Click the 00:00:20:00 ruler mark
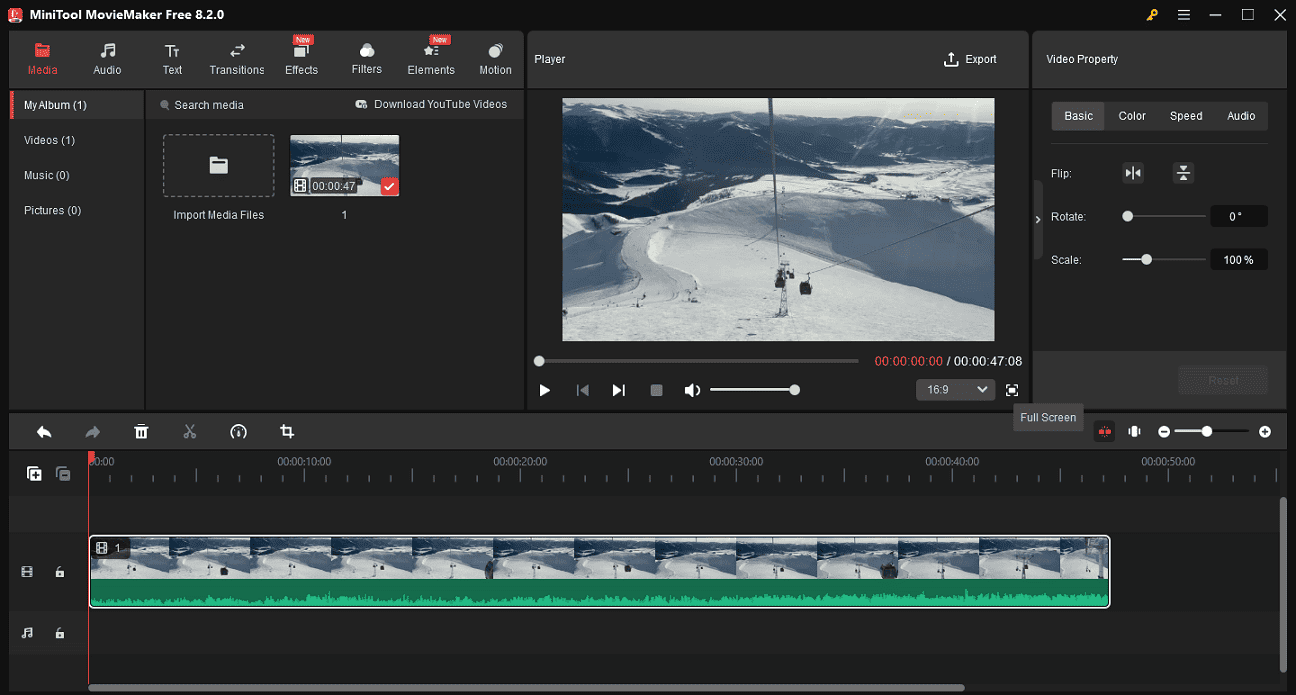 point(520,462)
